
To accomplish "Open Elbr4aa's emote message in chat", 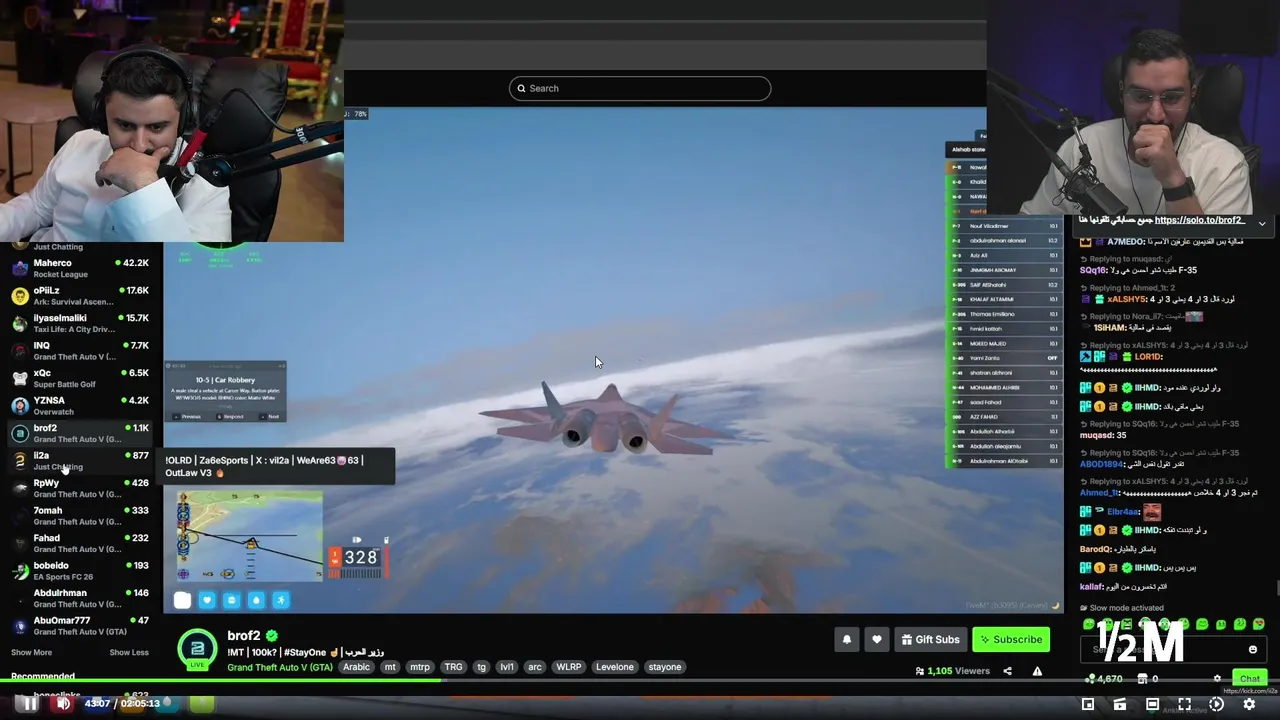I will [x=1152, y=512].
